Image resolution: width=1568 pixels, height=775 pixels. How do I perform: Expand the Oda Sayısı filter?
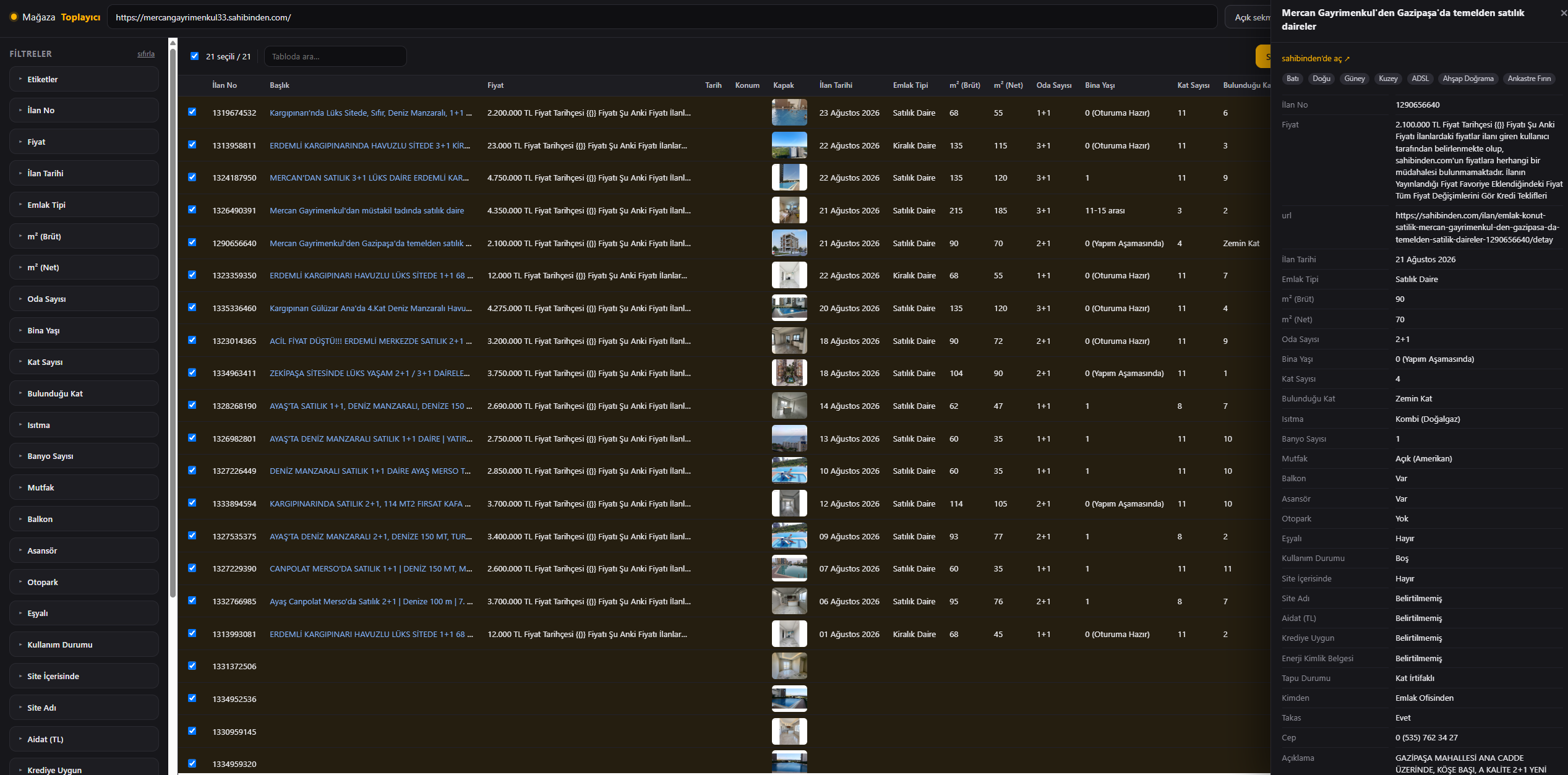[x=84, y=299]
